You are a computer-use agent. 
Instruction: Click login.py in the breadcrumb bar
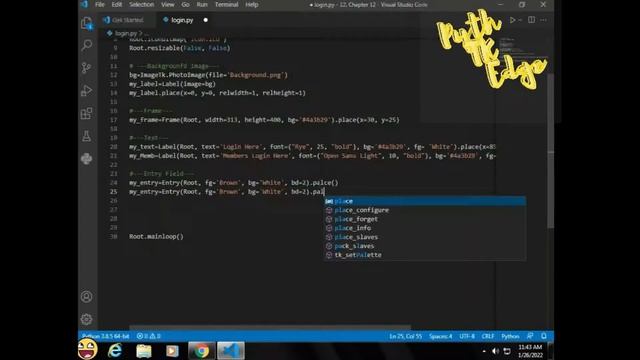[126, 33]
